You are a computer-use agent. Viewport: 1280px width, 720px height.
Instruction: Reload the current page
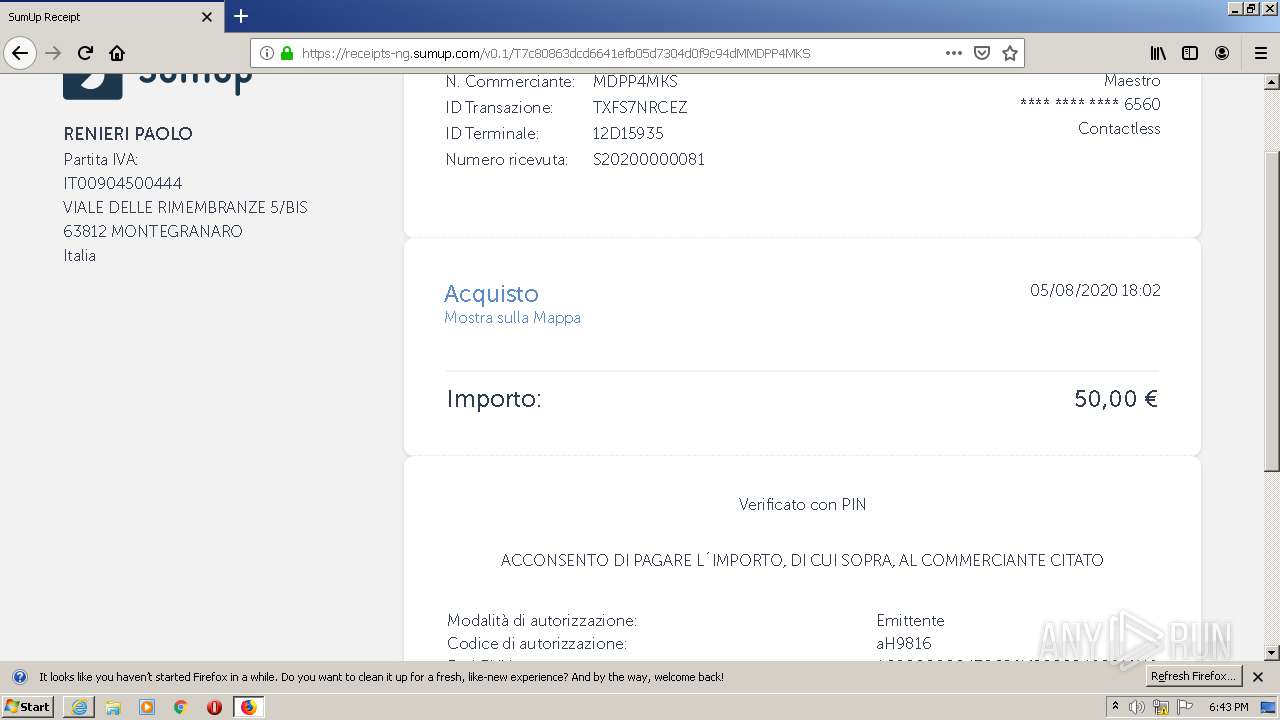point(85,53)
